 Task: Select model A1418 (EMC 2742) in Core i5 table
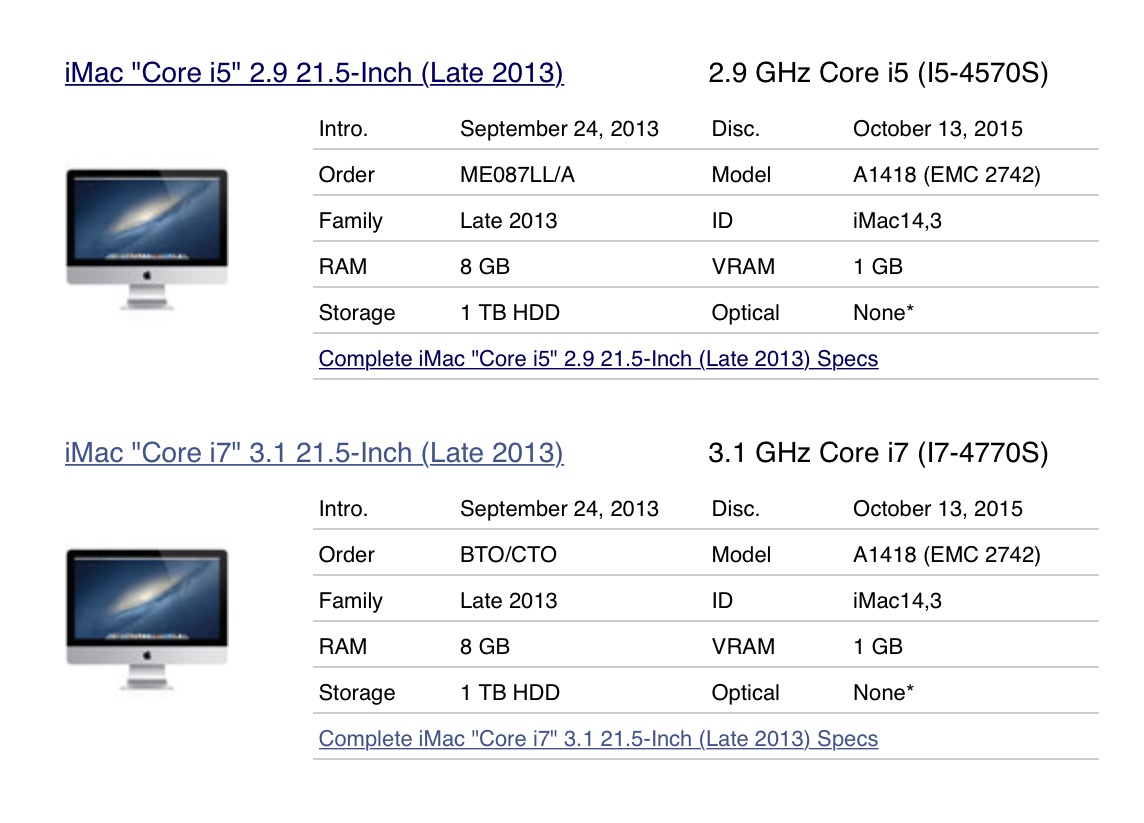pyautogui.click(x=947, y=175)
